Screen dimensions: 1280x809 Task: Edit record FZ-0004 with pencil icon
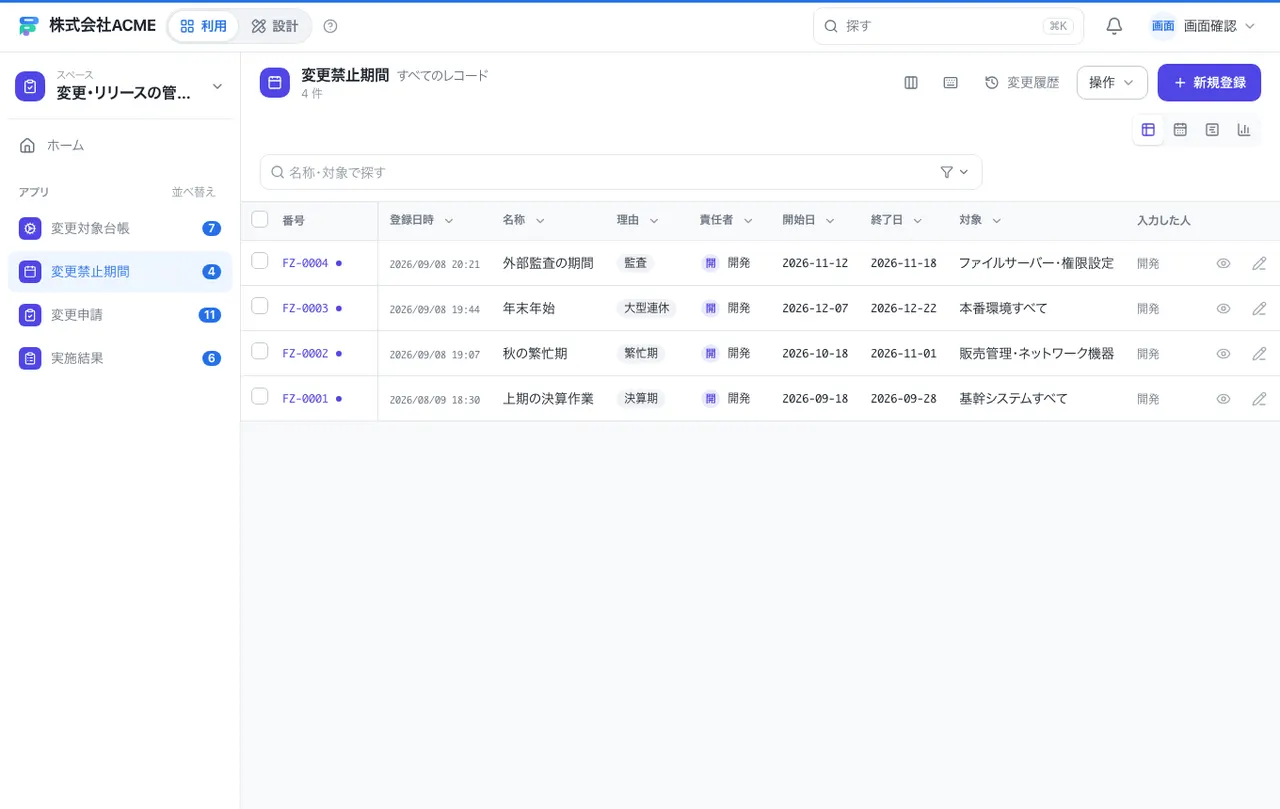1259,264
